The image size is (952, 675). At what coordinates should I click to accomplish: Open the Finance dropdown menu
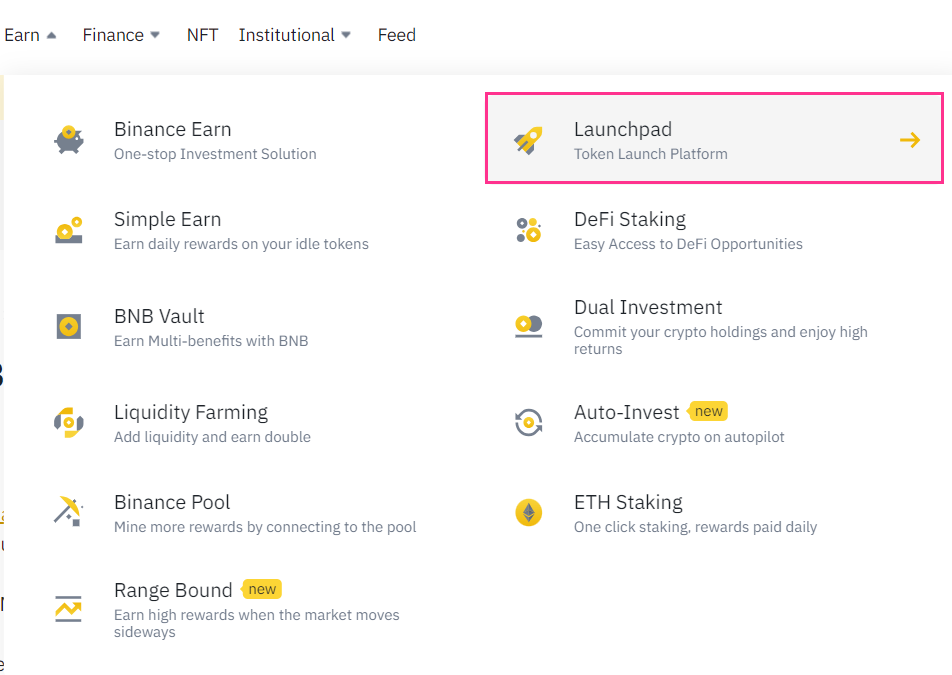coord(121,34)
